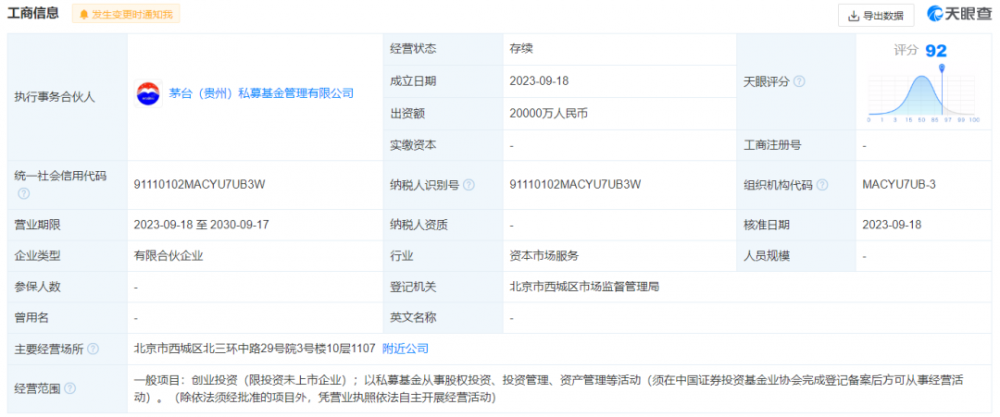Click the 工商注册号 label
The image size is (1000, 417).
[x=772, y=145]
